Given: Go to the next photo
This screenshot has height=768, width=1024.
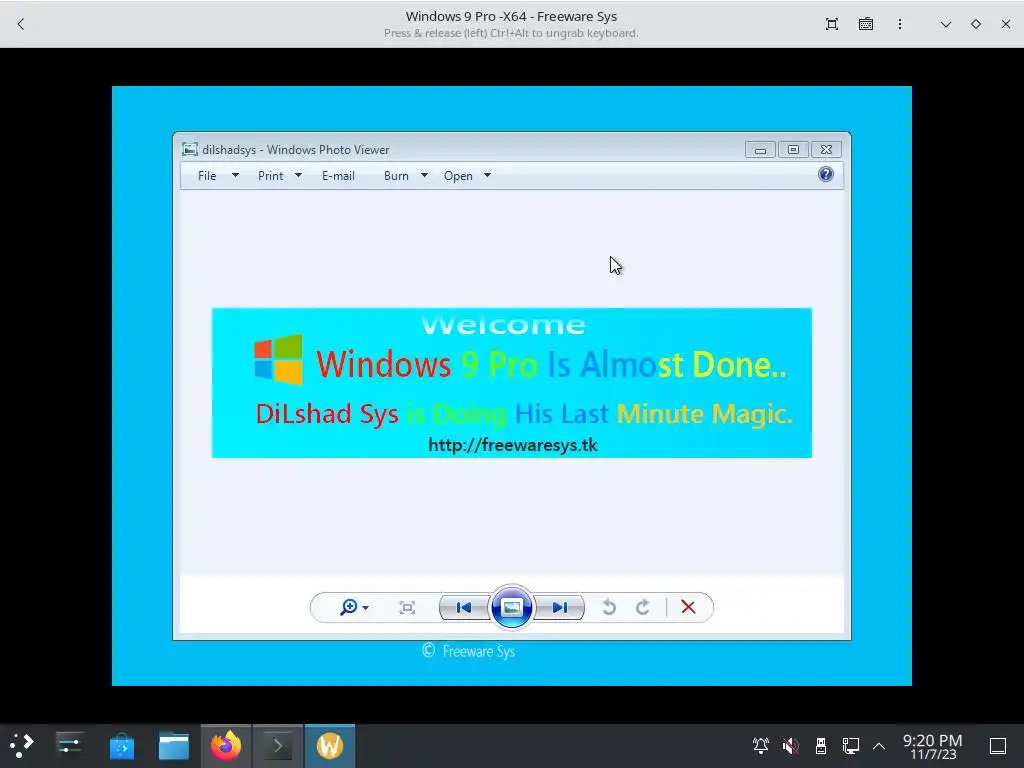Looking at the screenshot, I should click(x=560, y=607).
